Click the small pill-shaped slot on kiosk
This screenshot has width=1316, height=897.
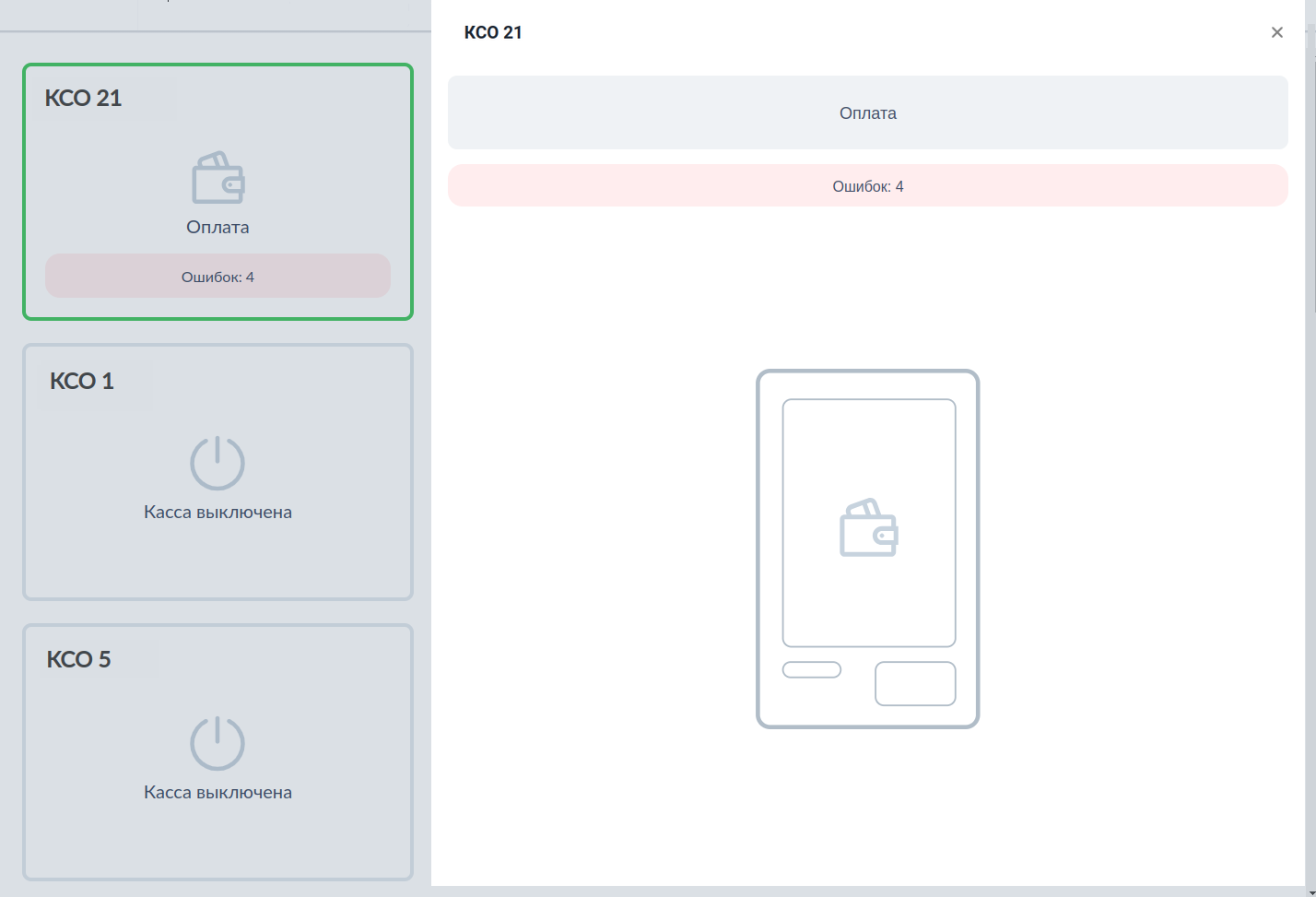pos(811,670)
